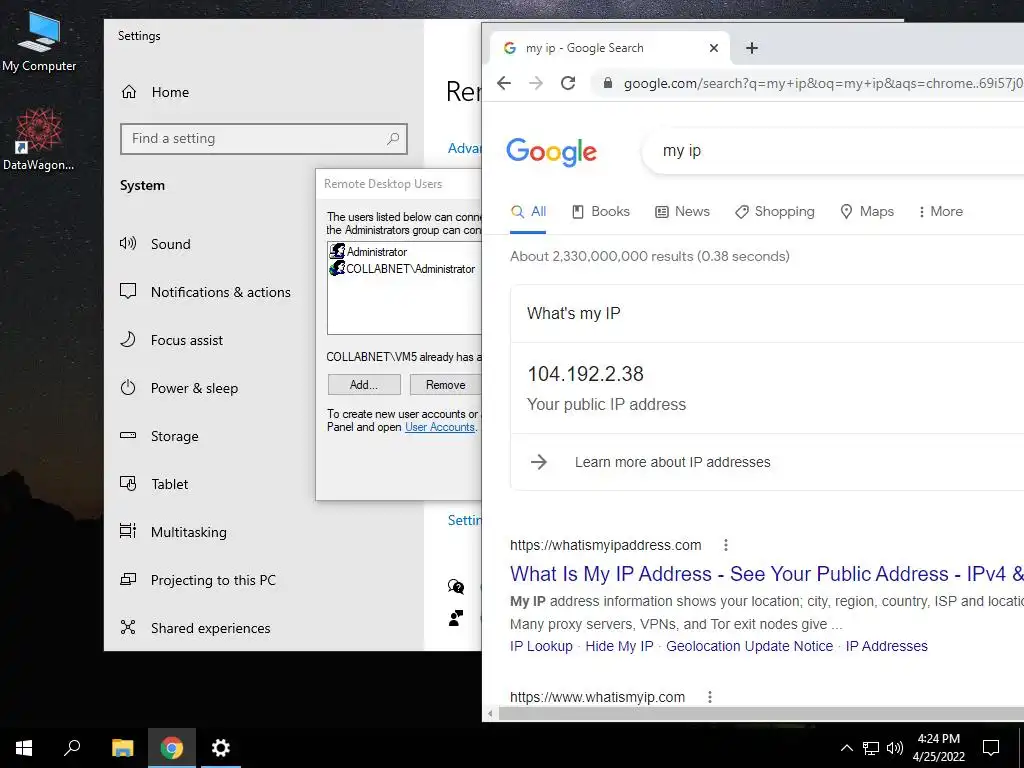The height and width of the screenshot is (768, 1024).
Task: Select the All search tab
Action: click(528, 212)
